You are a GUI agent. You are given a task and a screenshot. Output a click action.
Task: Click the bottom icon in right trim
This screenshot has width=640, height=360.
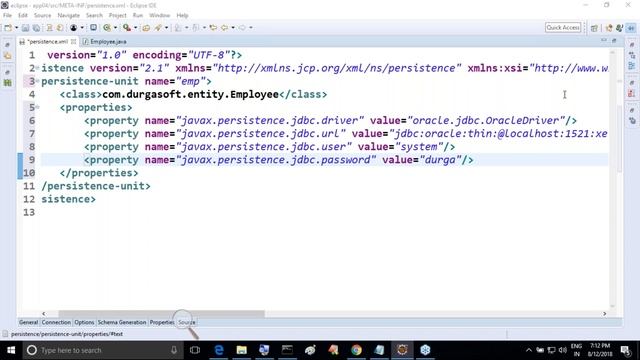tap(632, 121)
